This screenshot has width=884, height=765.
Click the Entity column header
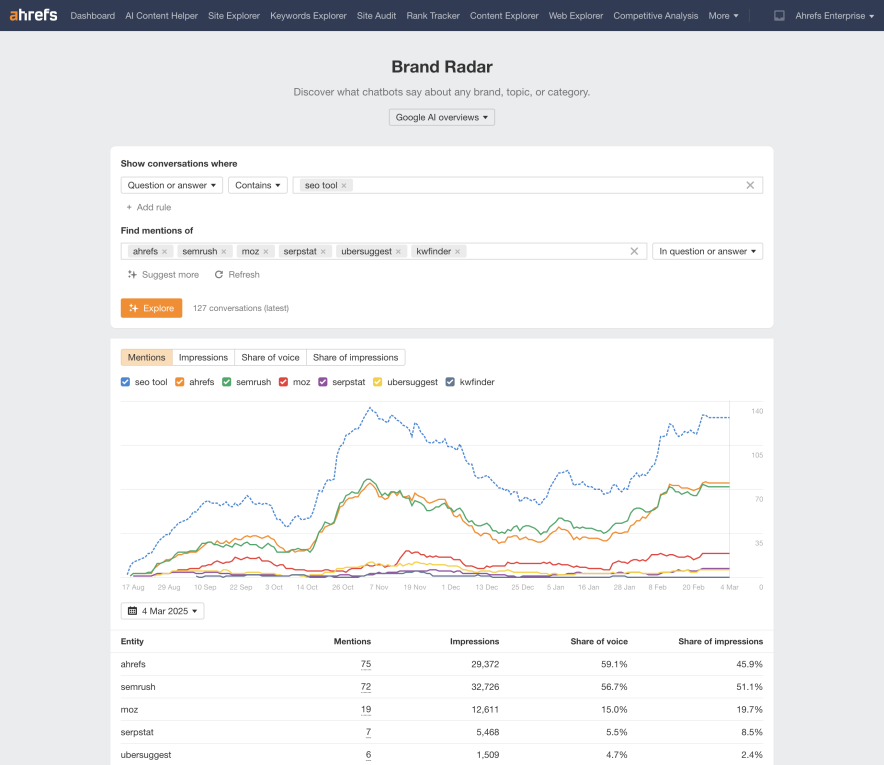tap(132, 642)
